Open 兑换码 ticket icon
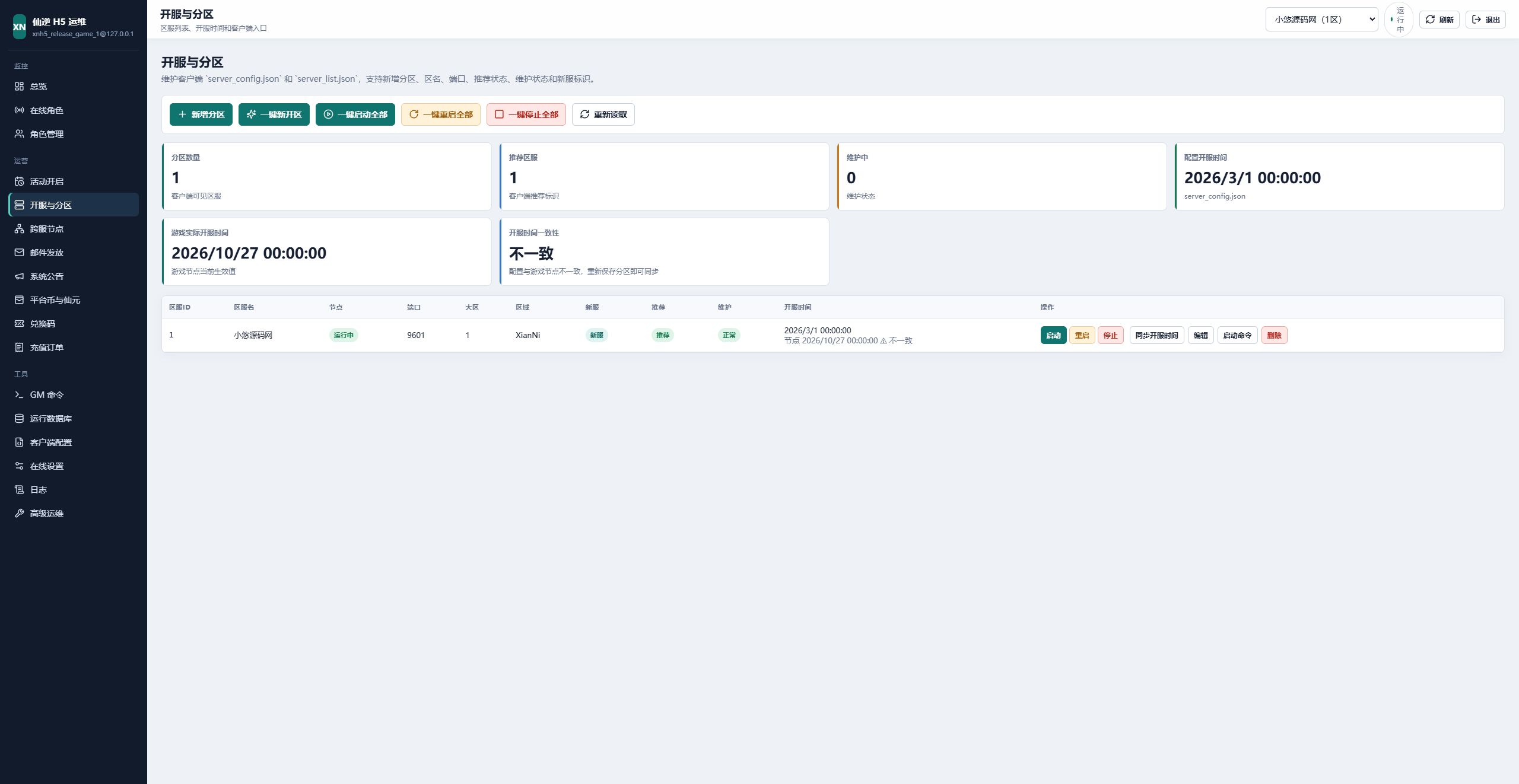 point(19,324)
